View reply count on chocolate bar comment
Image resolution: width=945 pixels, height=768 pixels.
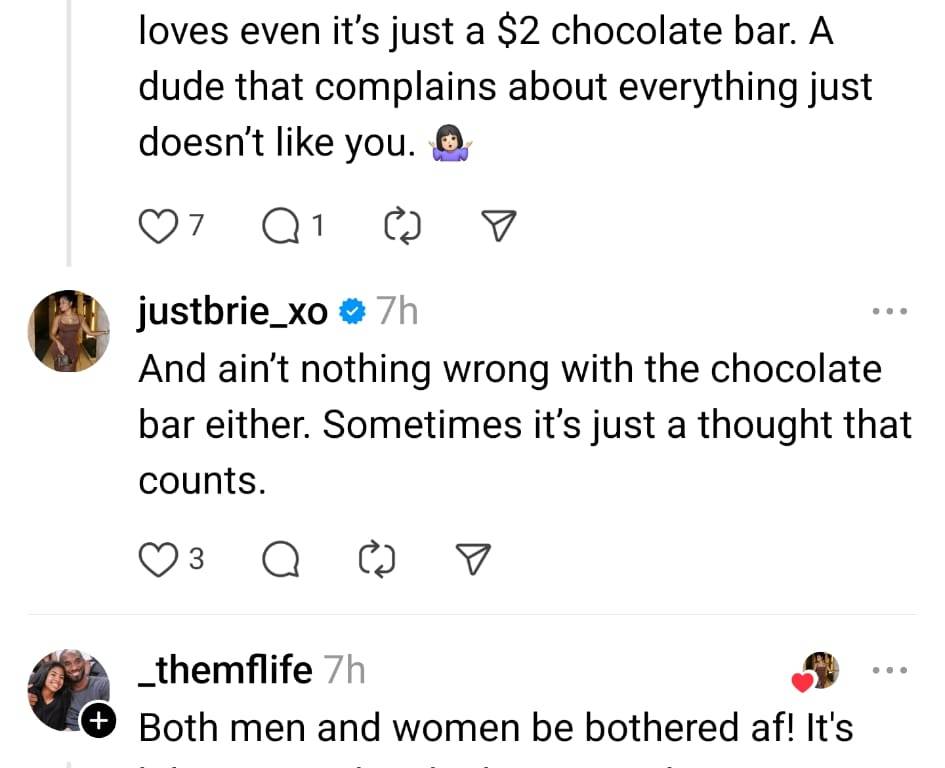pos(317,228)
